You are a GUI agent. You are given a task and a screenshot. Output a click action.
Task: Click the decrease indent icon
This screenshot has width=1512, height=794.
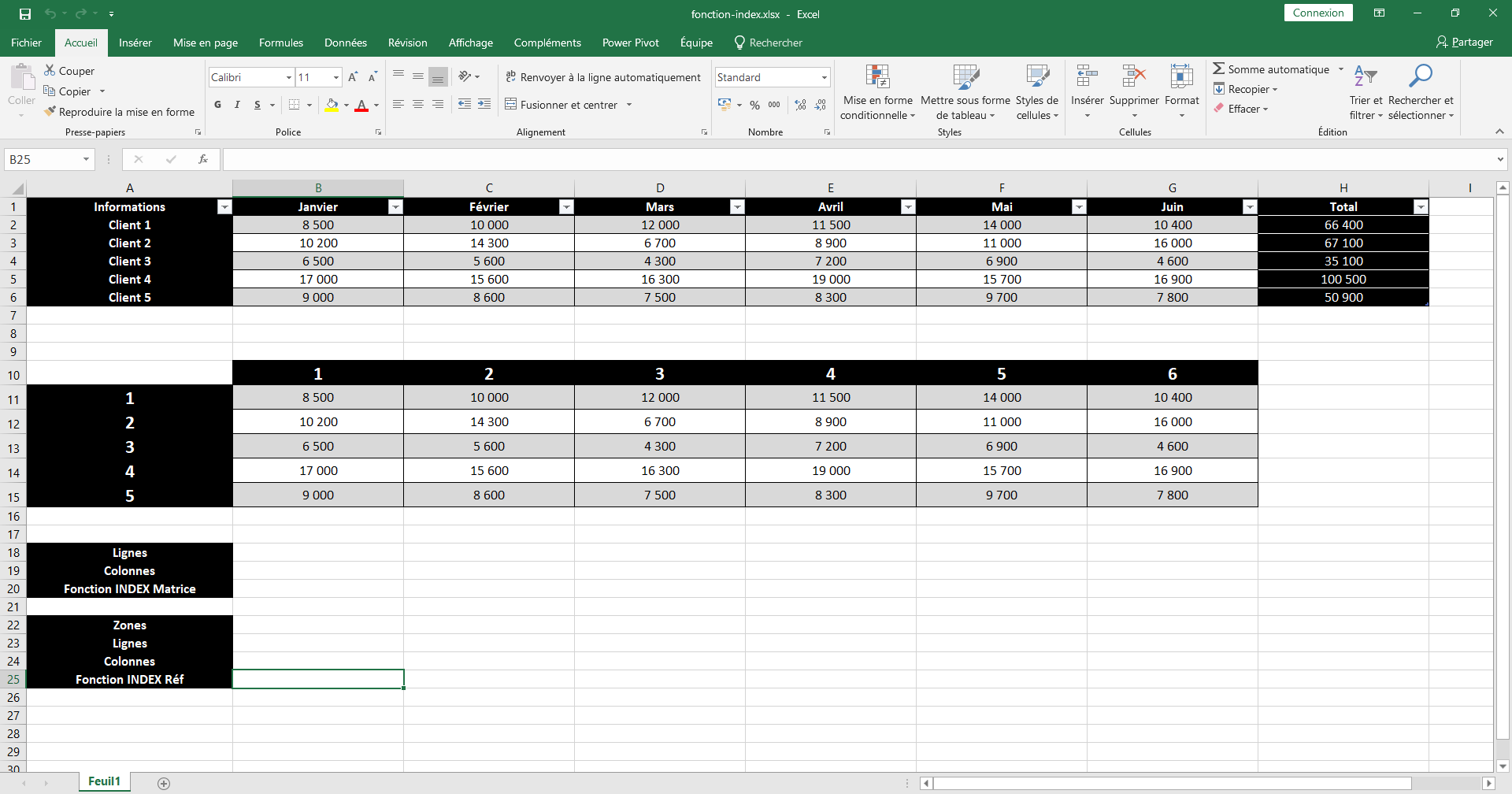(465, 105)
